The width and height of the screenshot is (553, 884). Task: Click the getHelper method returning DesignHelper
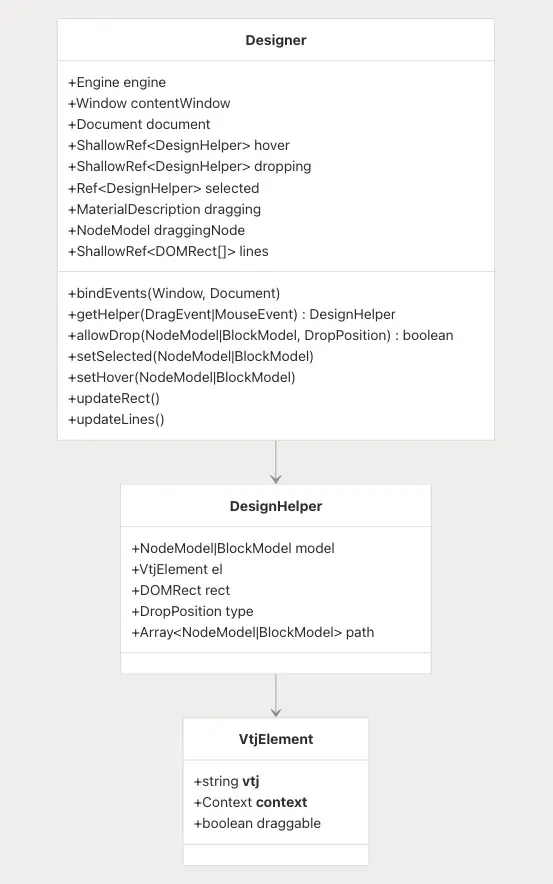pos(232,314)
